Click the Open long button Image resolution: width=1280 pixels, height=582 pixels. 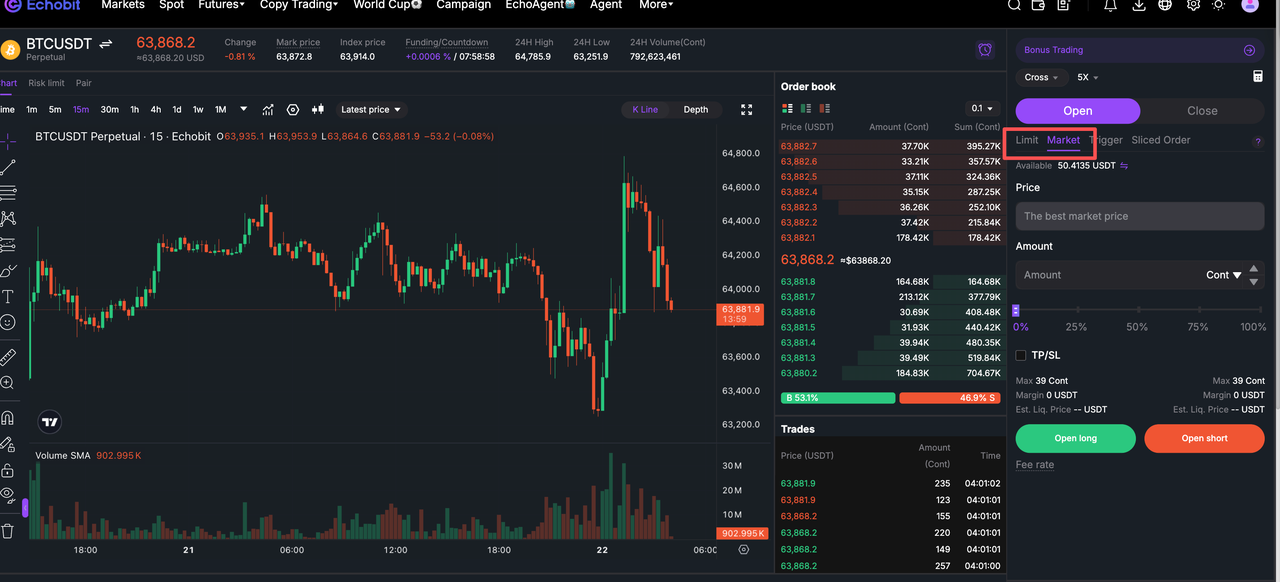click(x=1076, y=438)
